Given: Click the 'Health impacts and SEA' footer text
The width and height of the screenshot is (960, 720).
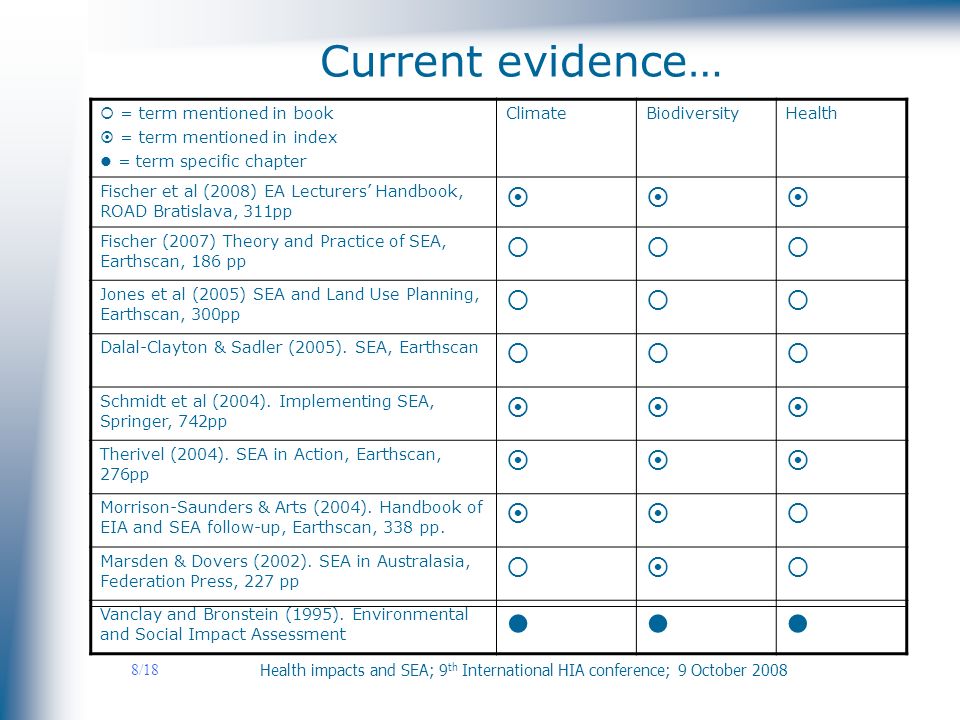Looking at the screenshot, I should [x=523, y=670].
